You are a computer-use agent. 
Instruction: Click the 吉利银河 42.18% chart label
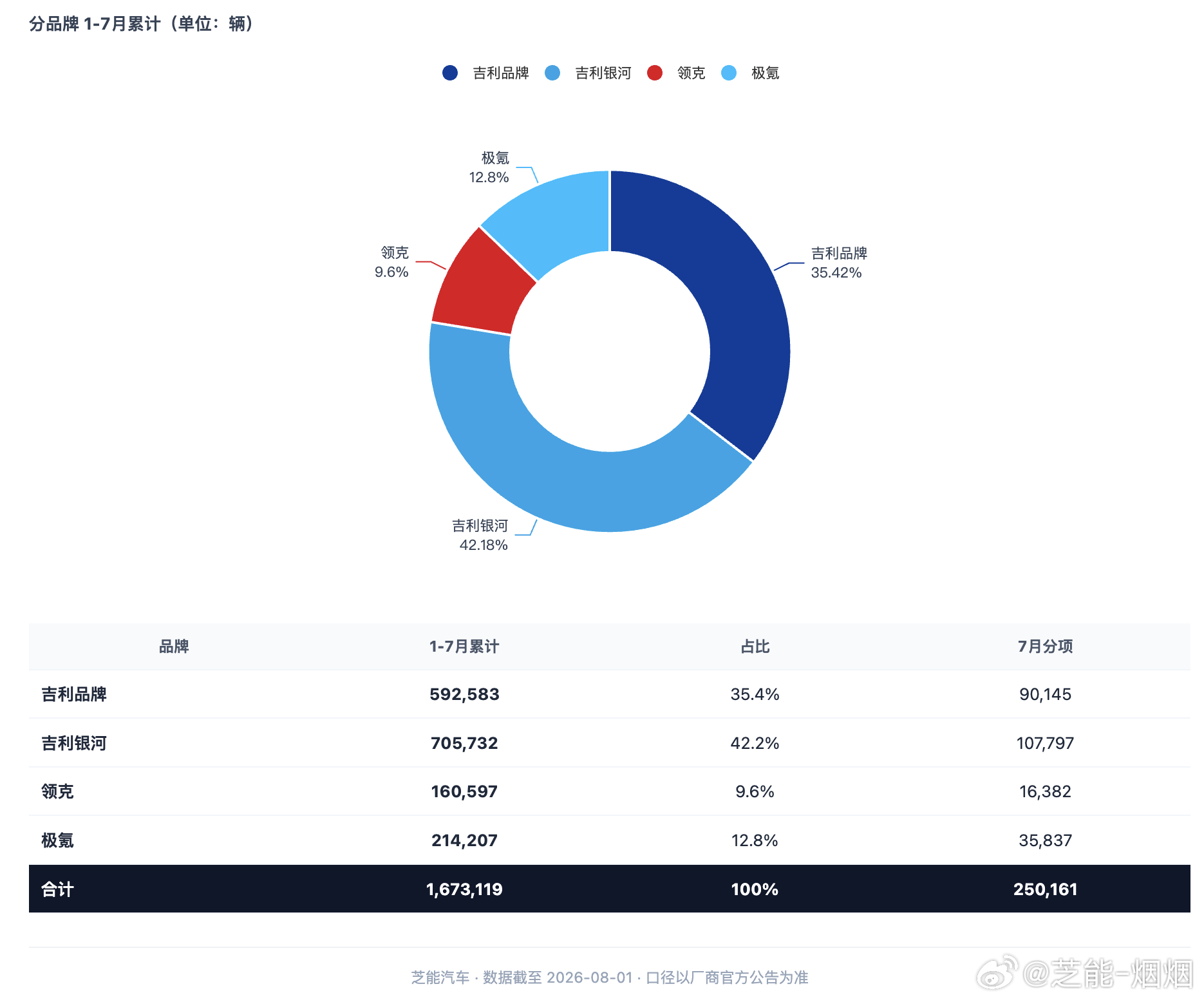click(x=480, y=535)
